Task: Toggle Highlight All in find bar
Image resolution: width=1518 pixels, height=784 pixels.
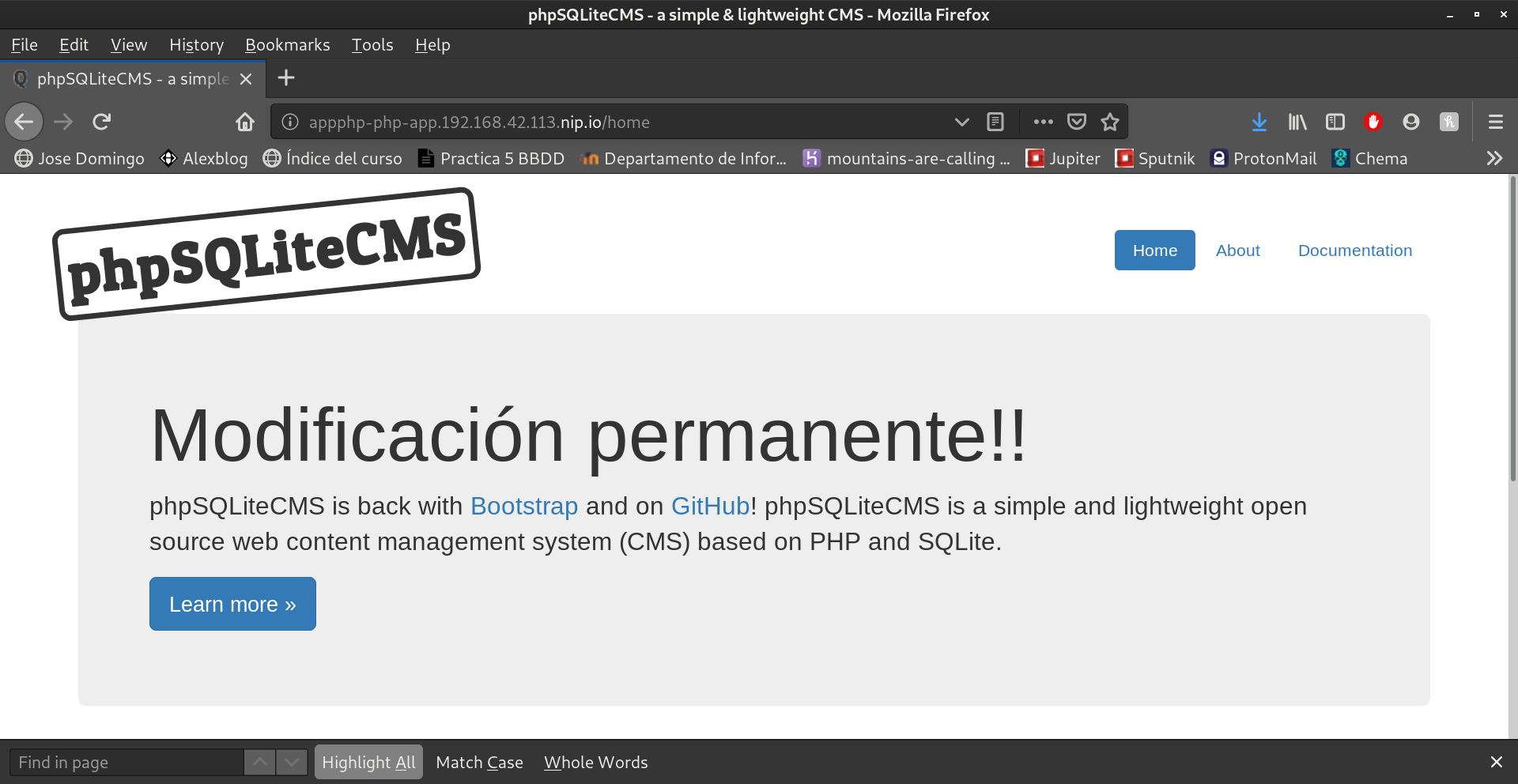Action: [368, 762]
